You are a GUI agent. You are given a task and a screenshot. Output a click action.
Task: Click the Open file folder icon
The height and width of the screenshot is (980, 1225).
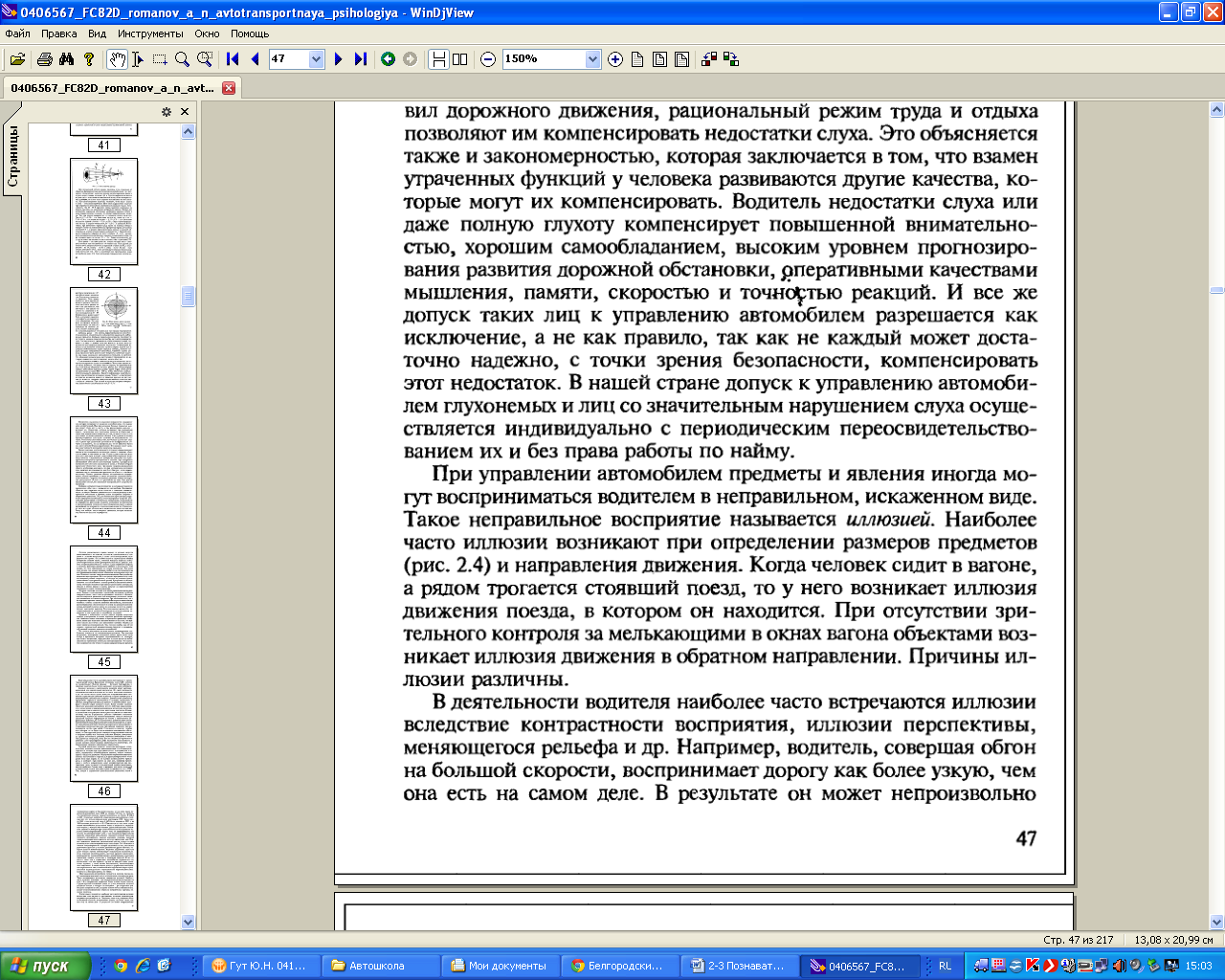point(17,59)
